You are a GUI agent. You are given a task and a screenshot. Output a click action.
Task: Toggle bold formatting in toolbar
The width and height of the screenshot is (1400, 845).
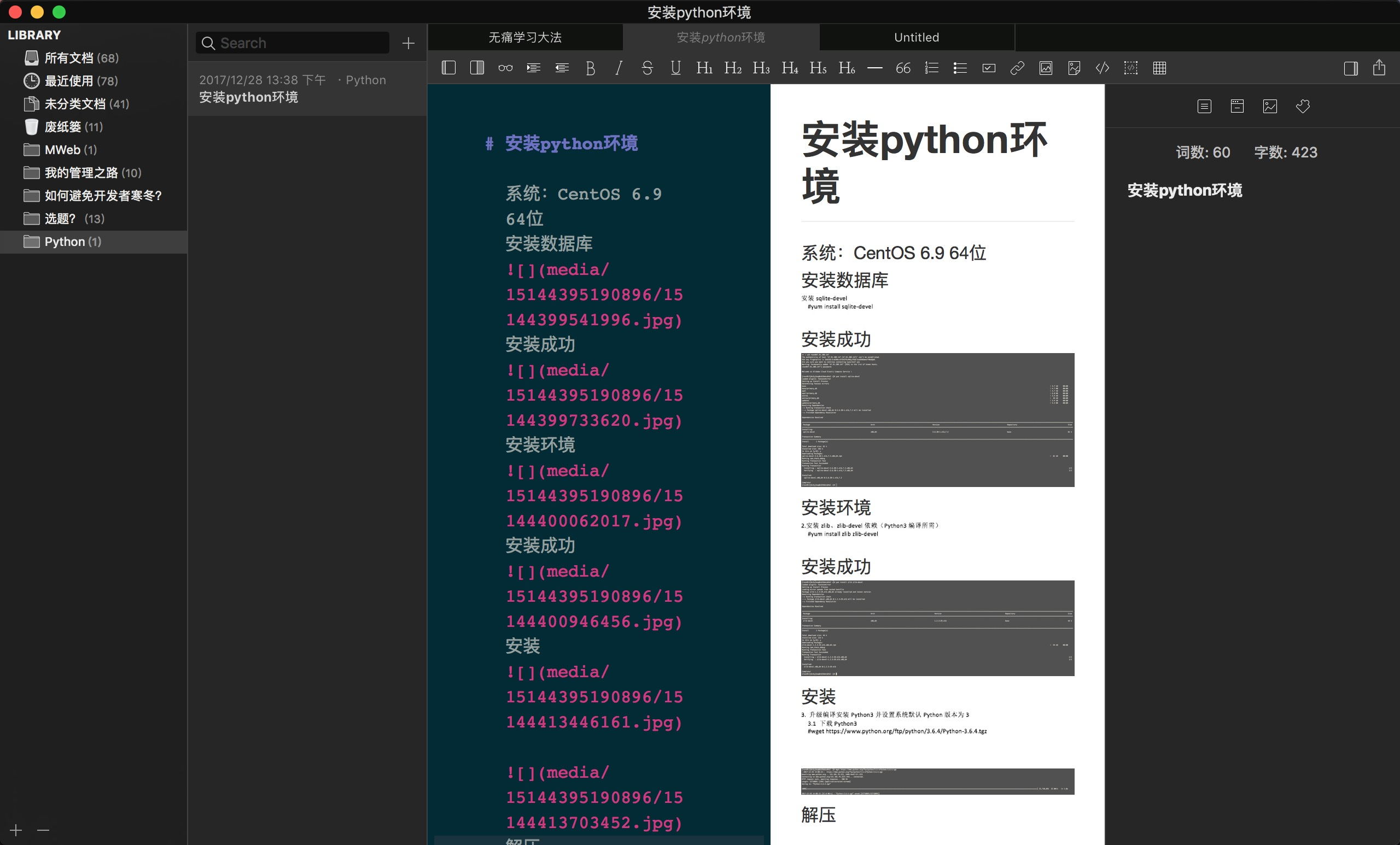(x=590, y=68)
